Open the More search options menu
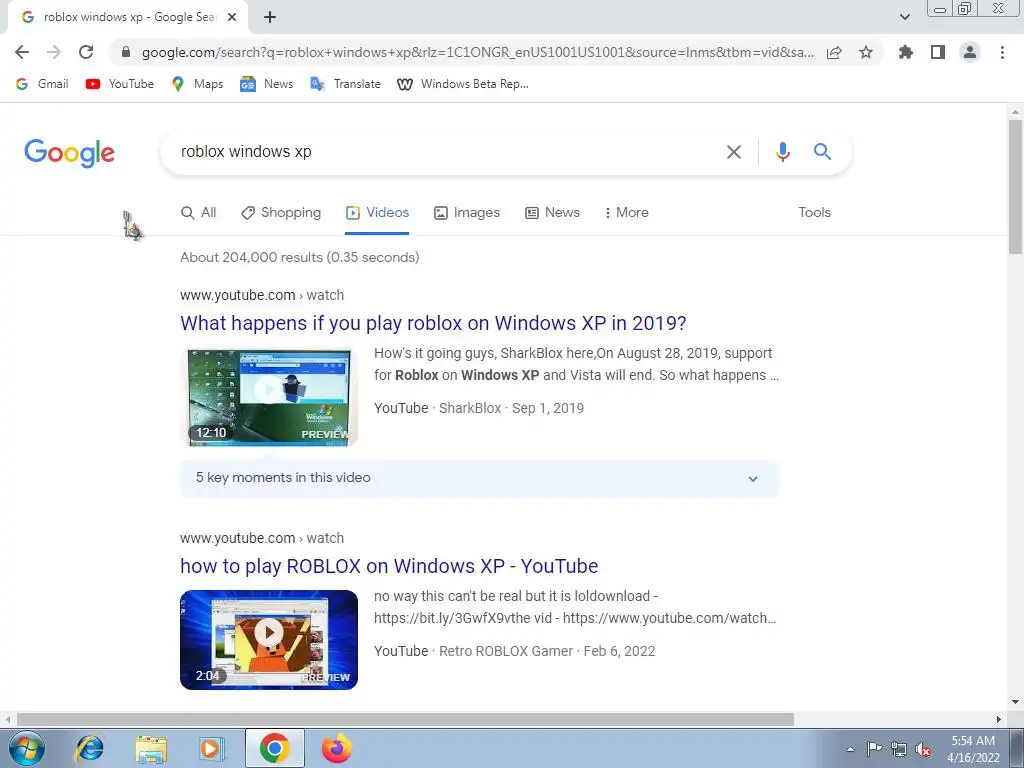1024x768 pixels. pos(626,212)
